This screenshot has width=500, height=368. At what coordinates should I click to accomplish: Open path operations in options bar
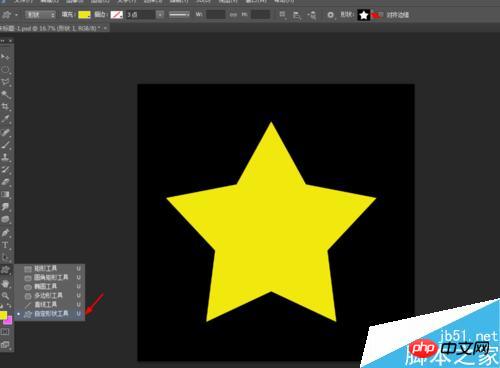[282, 15]
